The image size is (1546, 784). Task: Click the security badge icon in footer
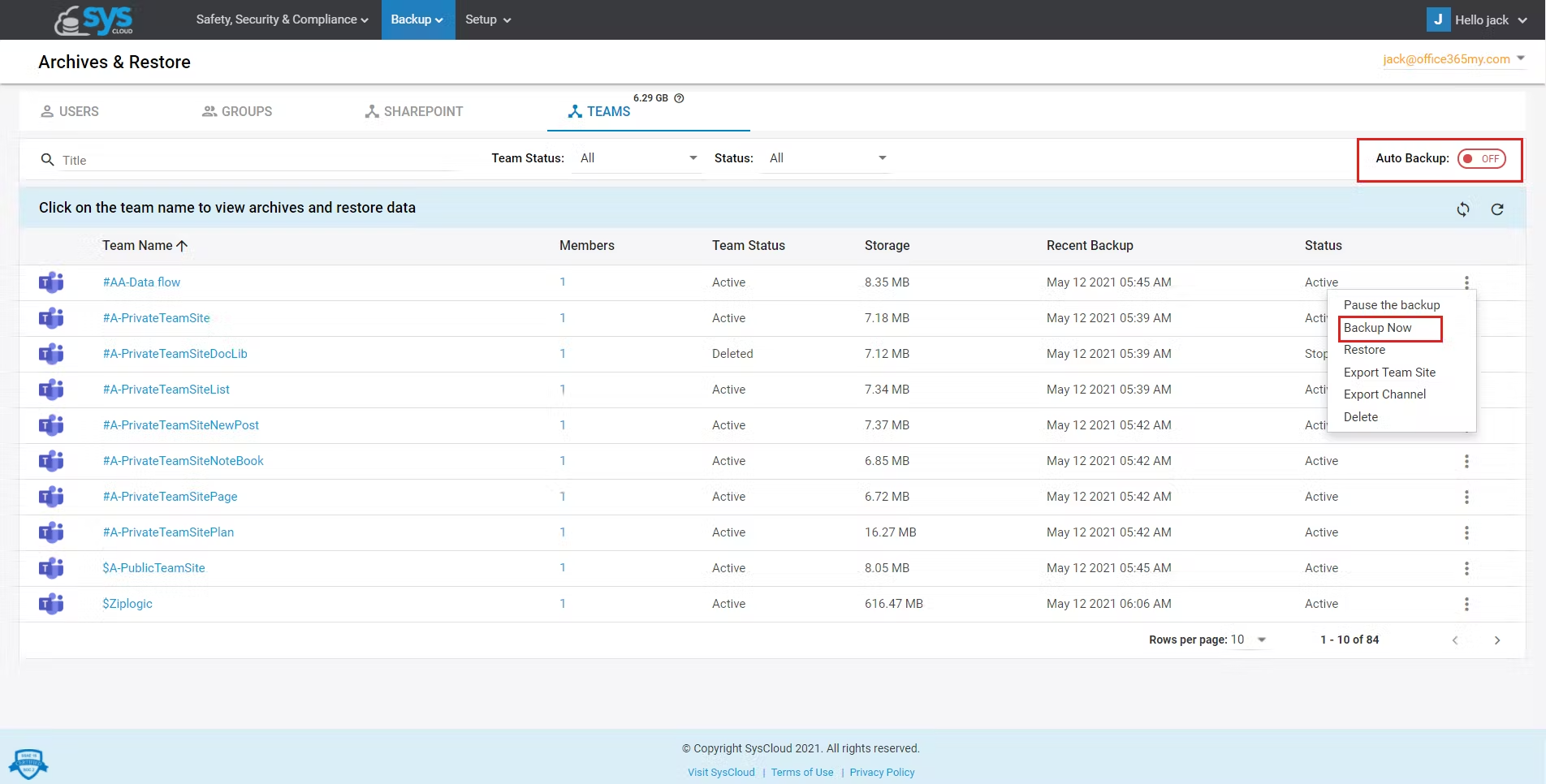tap(28, 764)
